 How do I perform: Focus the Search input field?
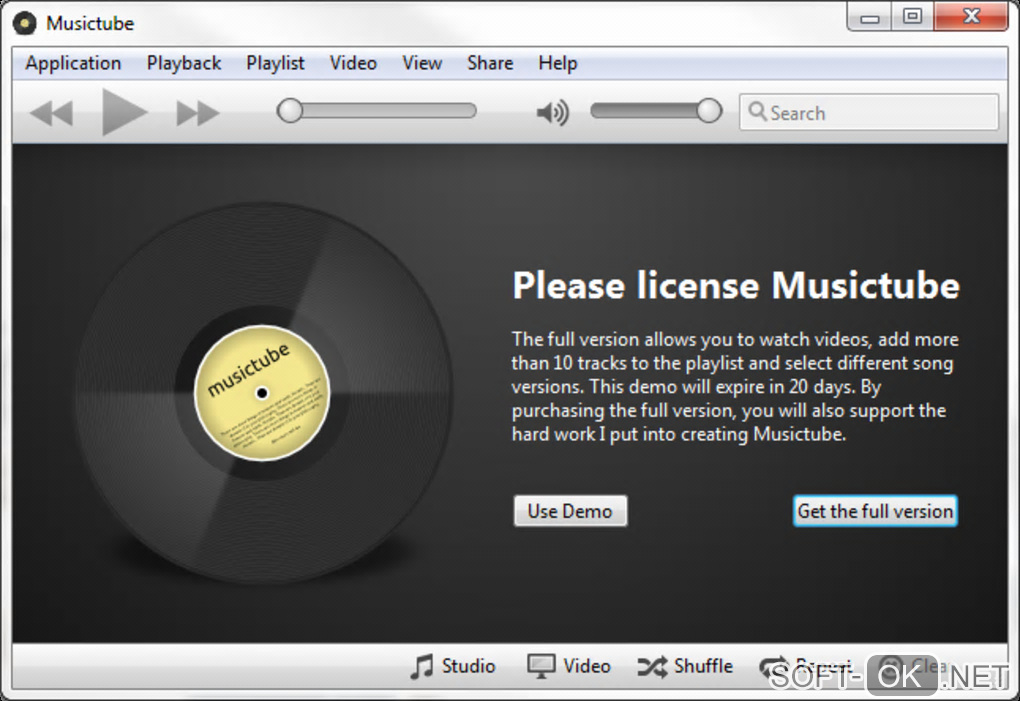click(868, 112)
